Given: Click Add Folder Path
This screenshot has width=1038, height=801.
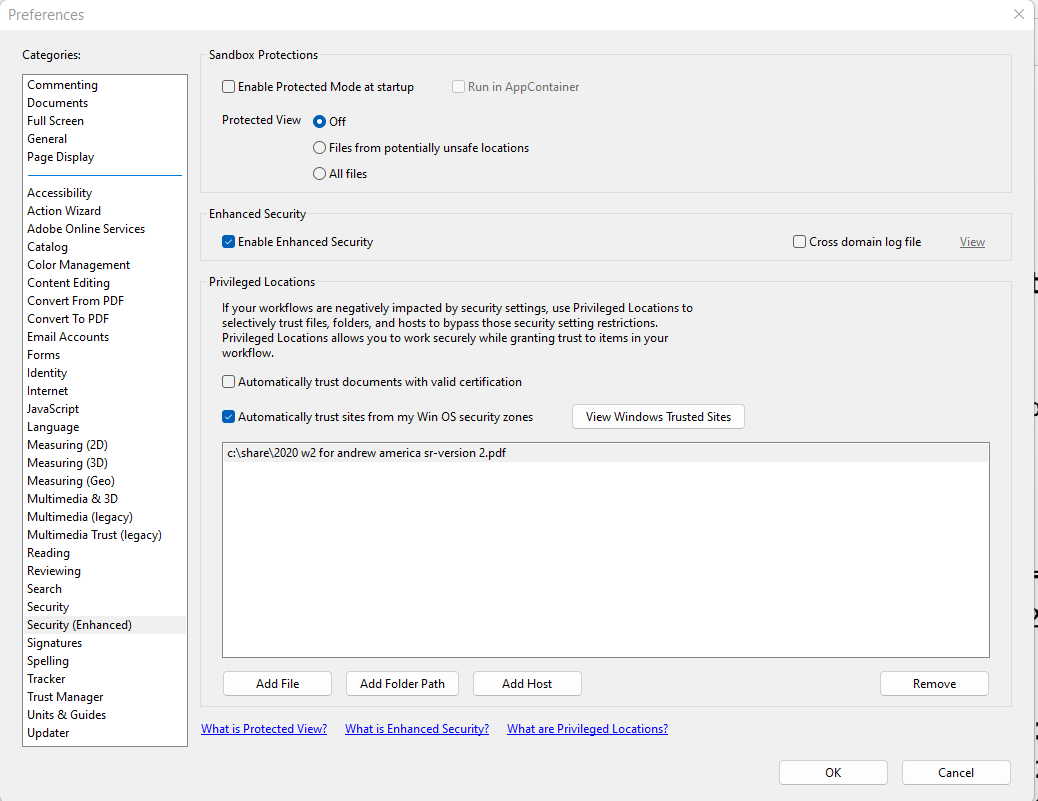Looking at the screenshot, I should click(x=402, y=683).
